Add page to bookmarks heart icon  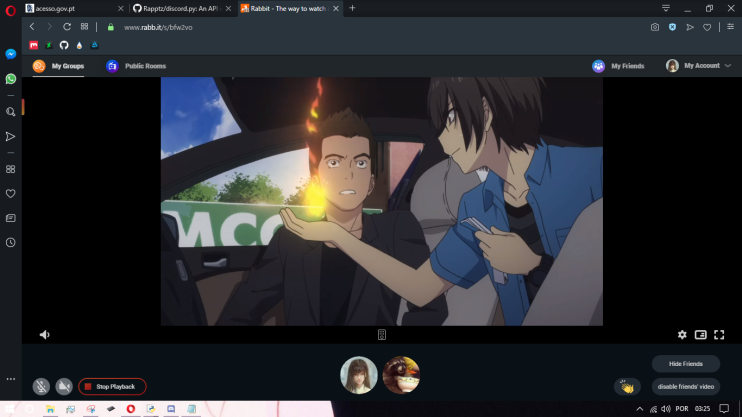707,27
